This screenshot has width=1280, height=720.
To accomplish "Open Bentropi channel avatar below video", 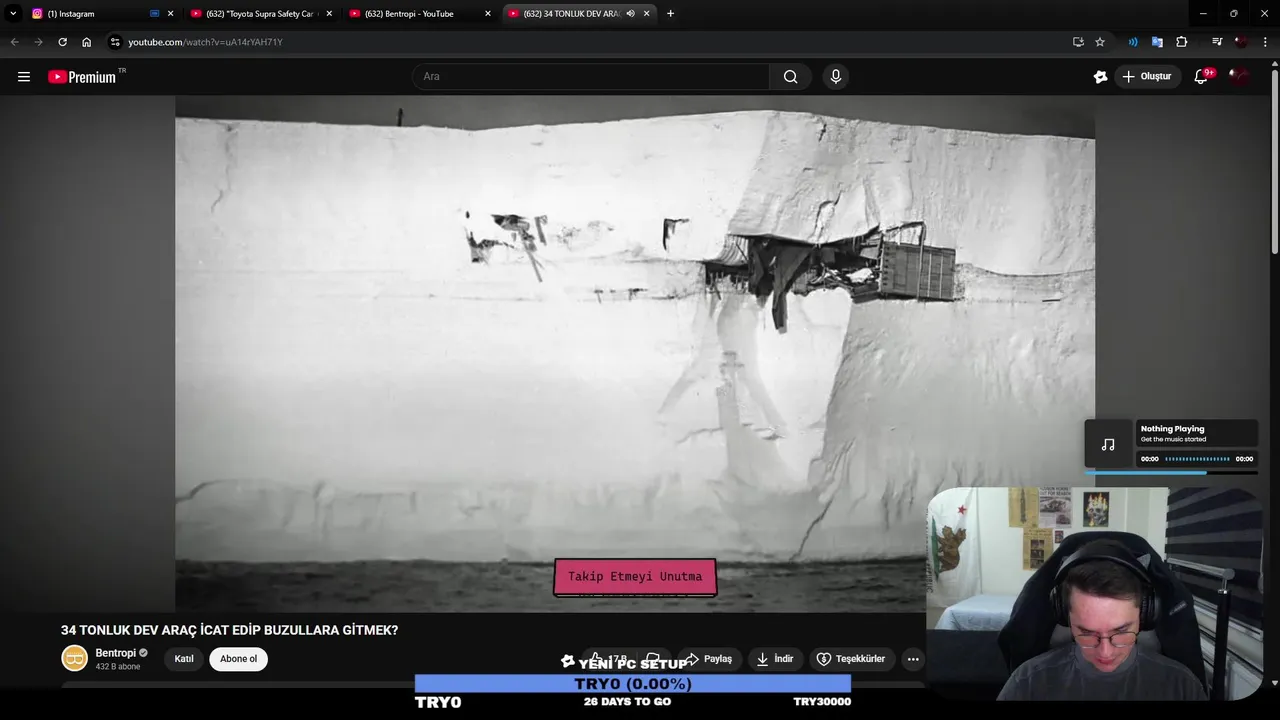I will click(x=75, y=658).
